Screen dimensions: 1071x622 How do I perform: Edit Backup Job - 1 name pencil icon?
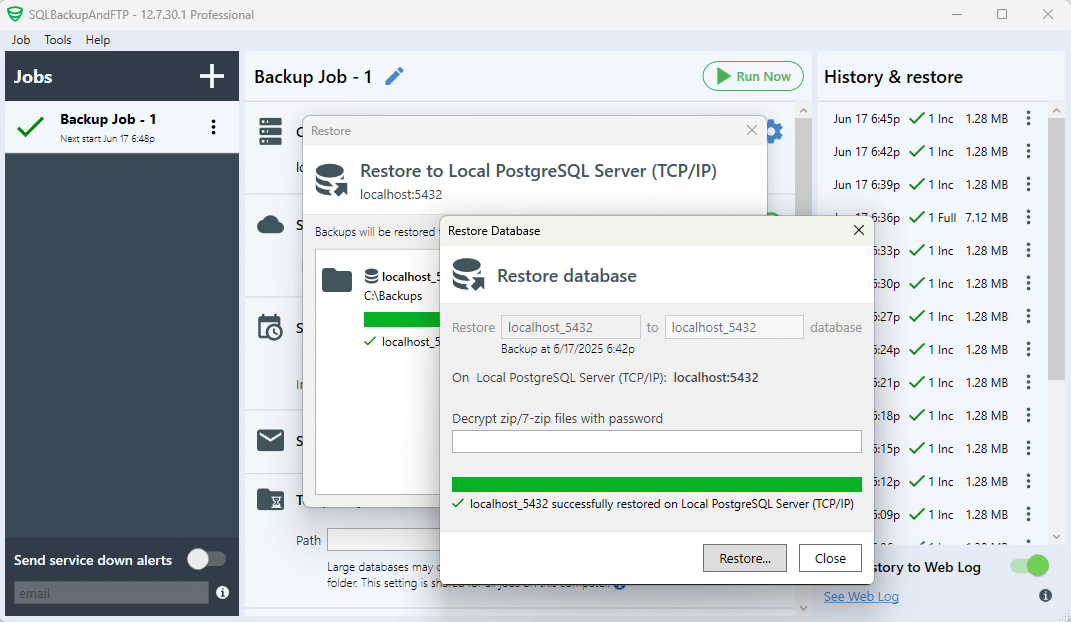(394, 76)
